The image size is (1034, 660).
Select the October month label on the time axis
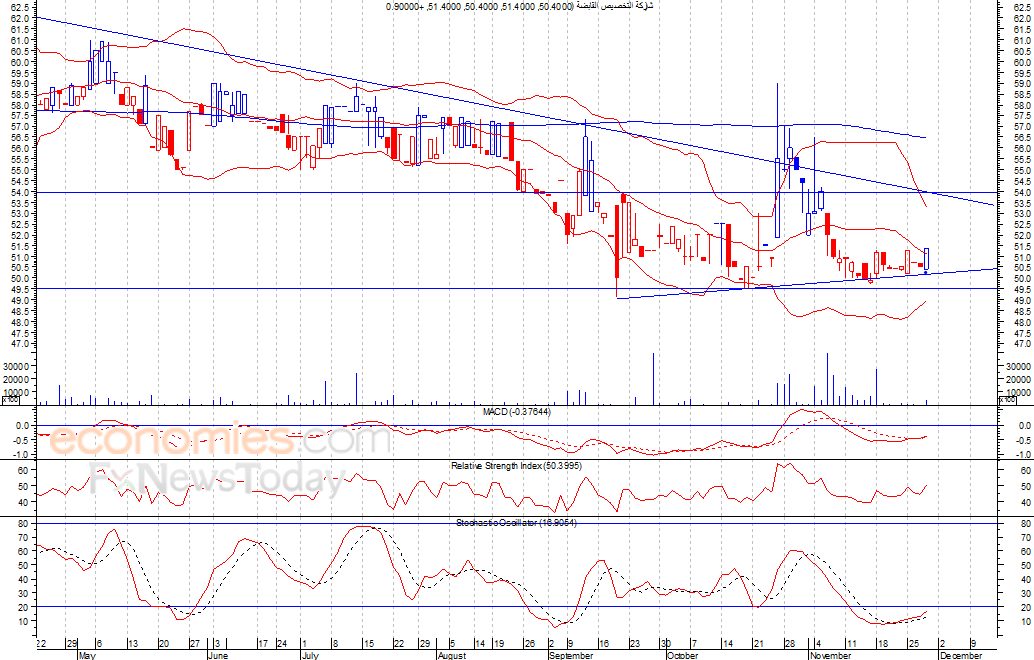click(682, 655)
